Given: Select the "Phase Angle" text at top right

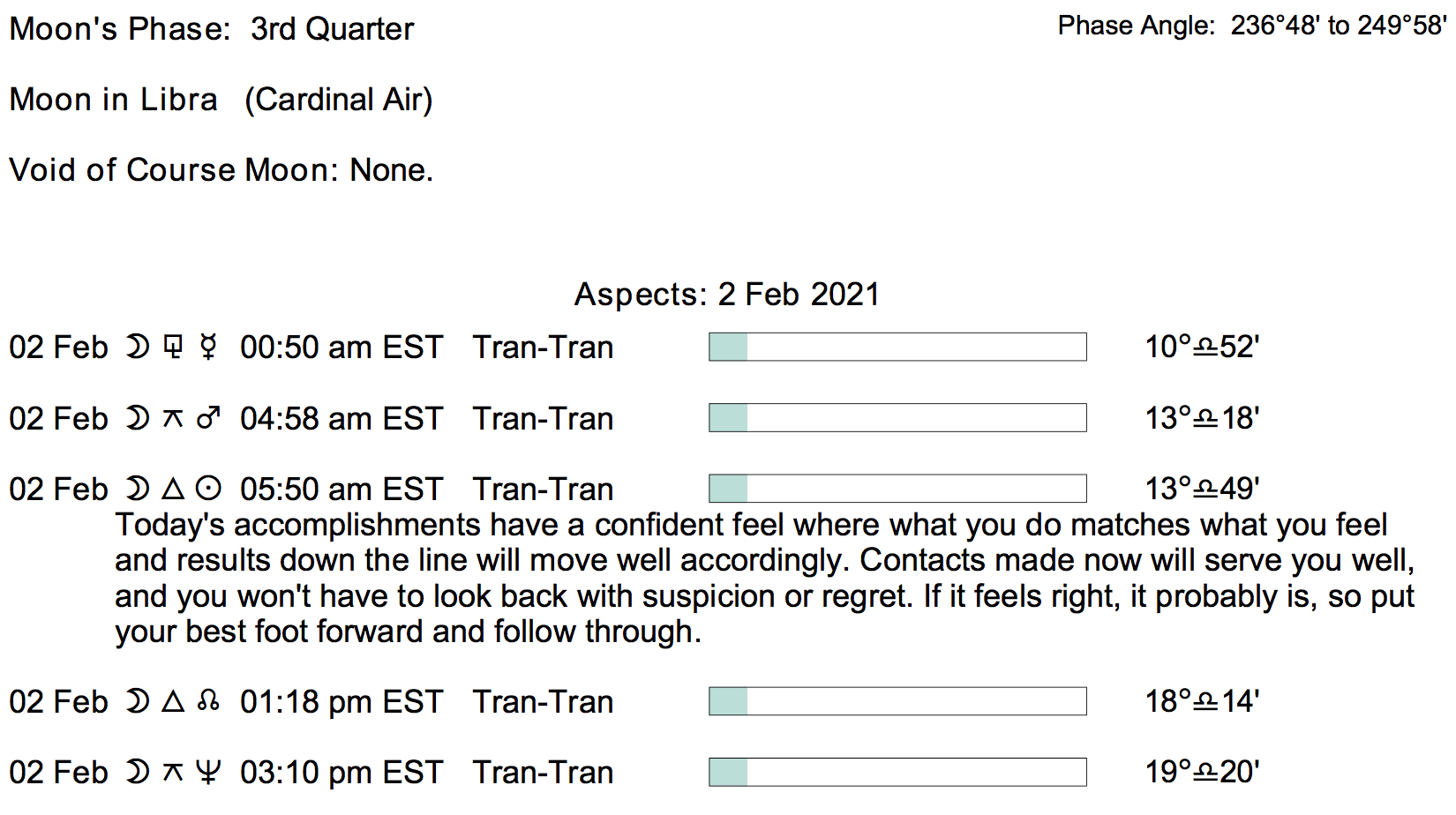Looking at the screenshot, I should (x=1137, y=26).
